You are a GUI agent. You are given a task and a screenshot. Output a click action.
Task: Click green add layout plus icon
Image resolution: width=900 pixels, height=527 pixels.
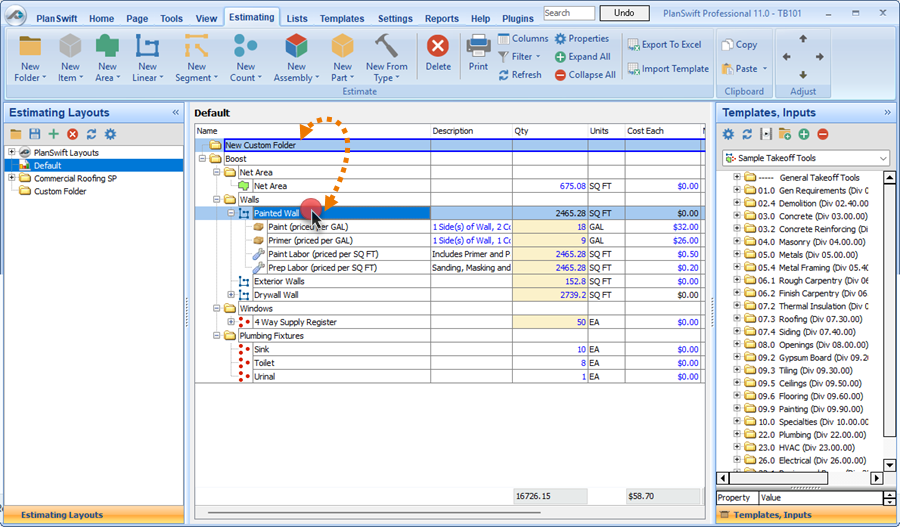coord(53,134)
